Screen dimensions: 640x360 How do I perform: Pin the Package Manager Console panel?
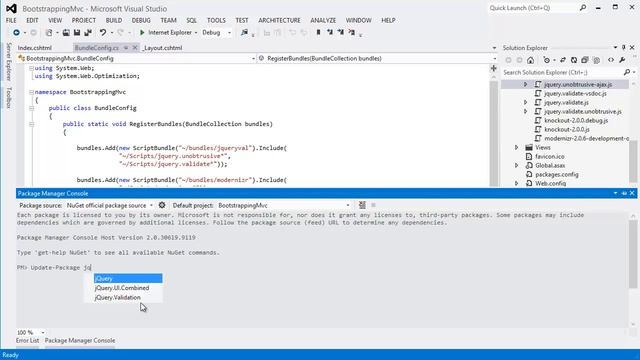(x=624, y=193)
